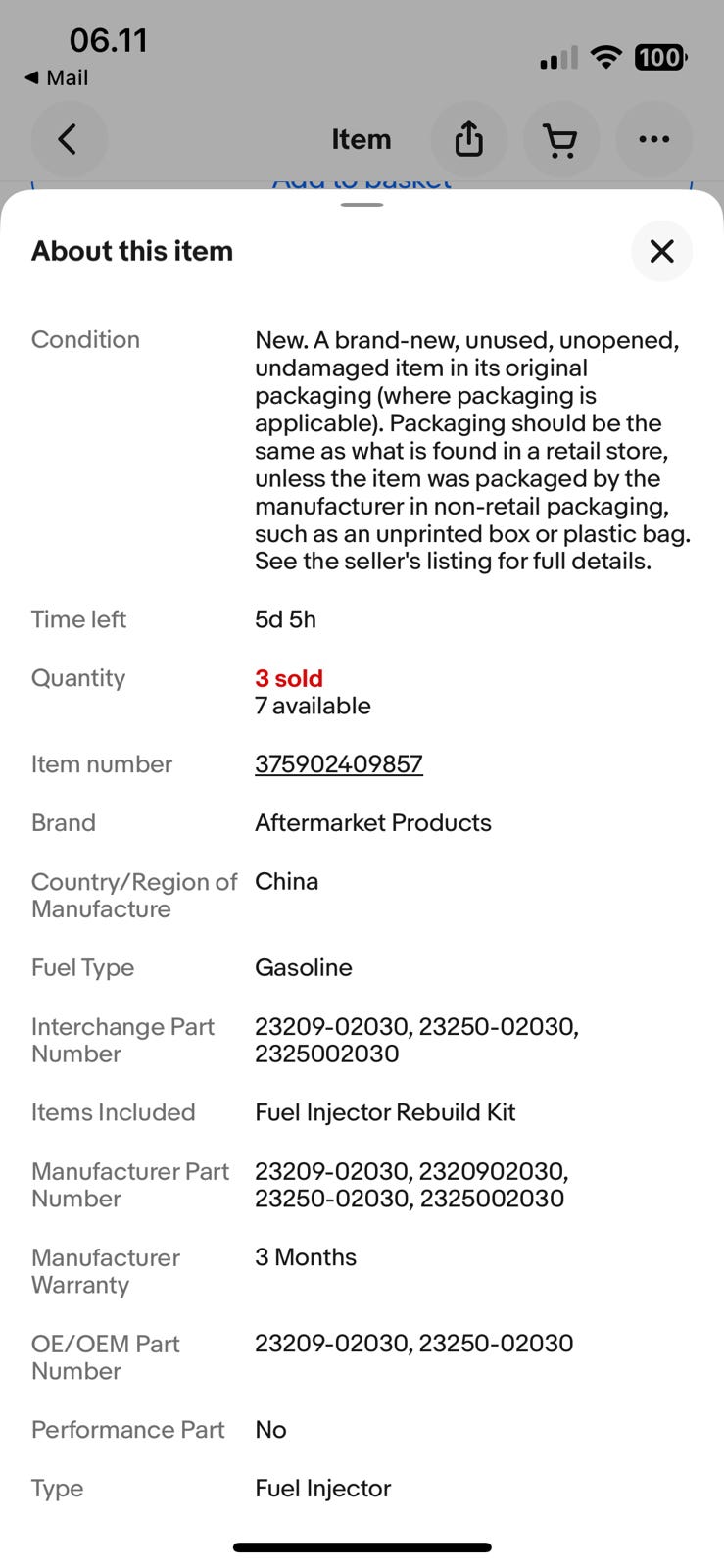Tap the 'About this item' heading
Viewport: 724px width, 1568px height.
tap(132, 251)
